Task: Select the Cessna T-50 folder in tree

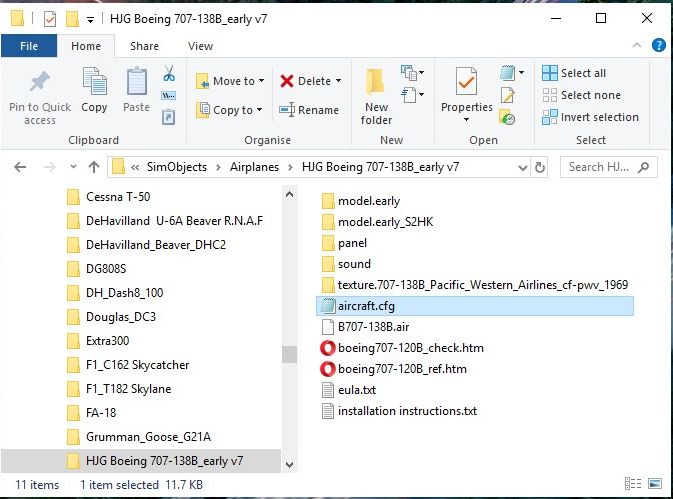Action: click(x=118, y=197)
